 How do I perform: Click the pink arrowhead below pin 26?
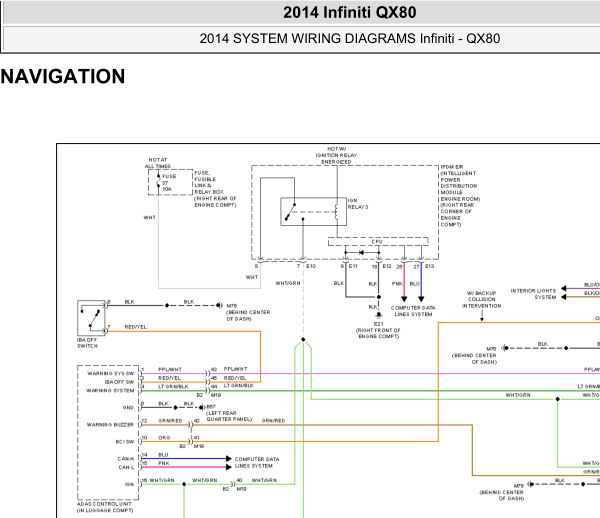click(x=404, y=299)
